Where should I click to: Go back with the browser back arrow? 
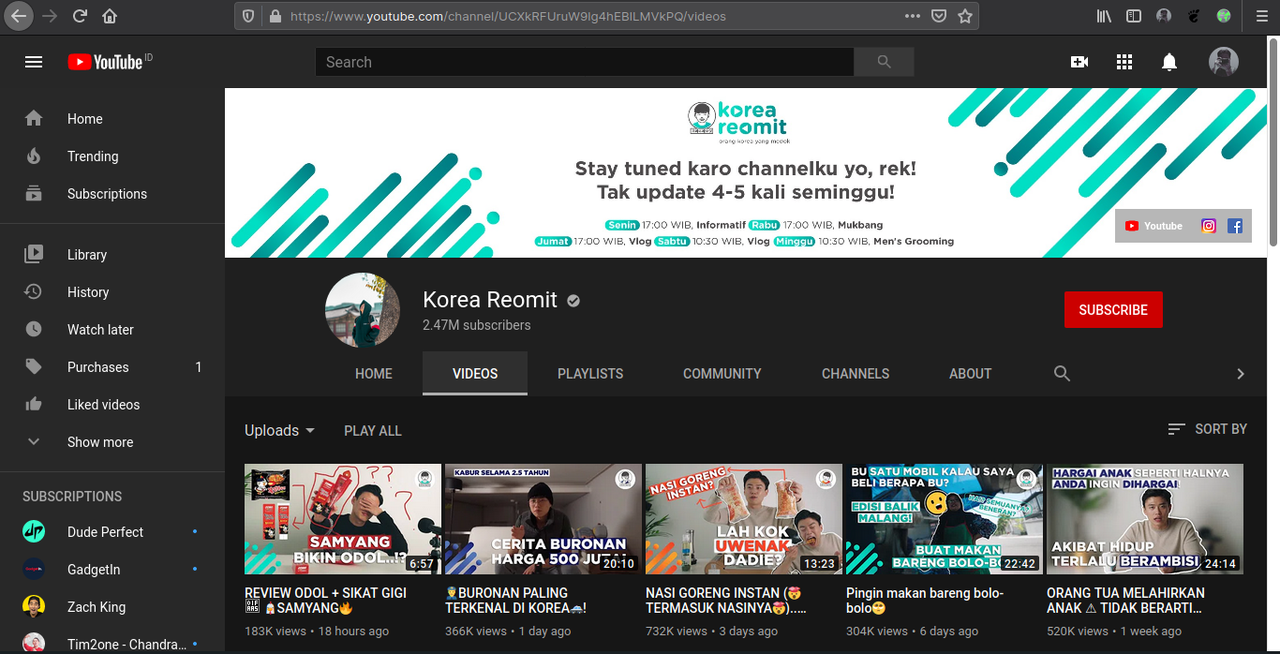click(x=20, y=16)
